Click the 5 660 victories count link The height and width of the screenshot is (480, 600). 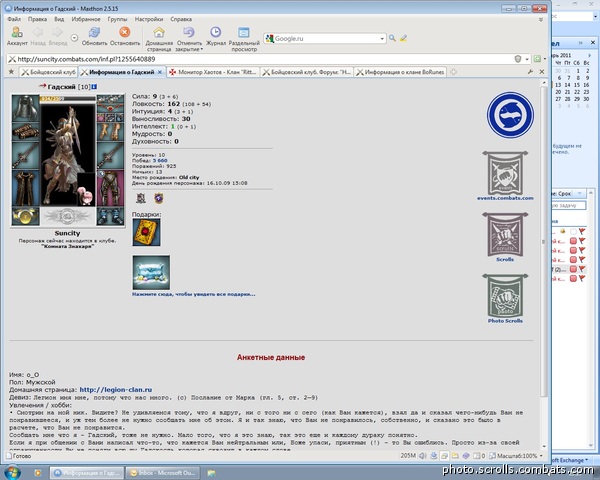[160, 160]
